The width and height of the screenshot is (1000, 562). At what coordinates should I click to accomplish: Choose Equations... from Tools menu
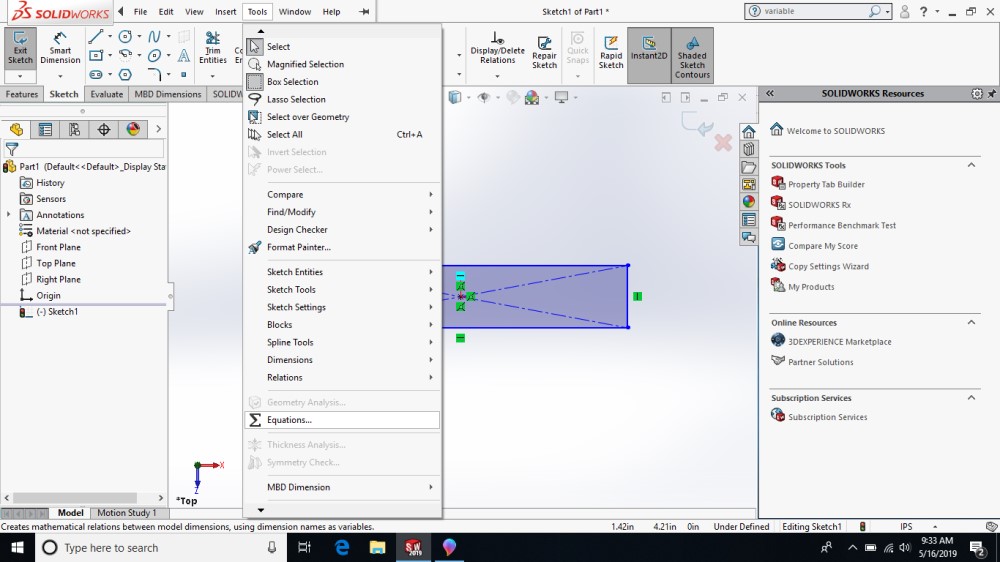point(342,420)
